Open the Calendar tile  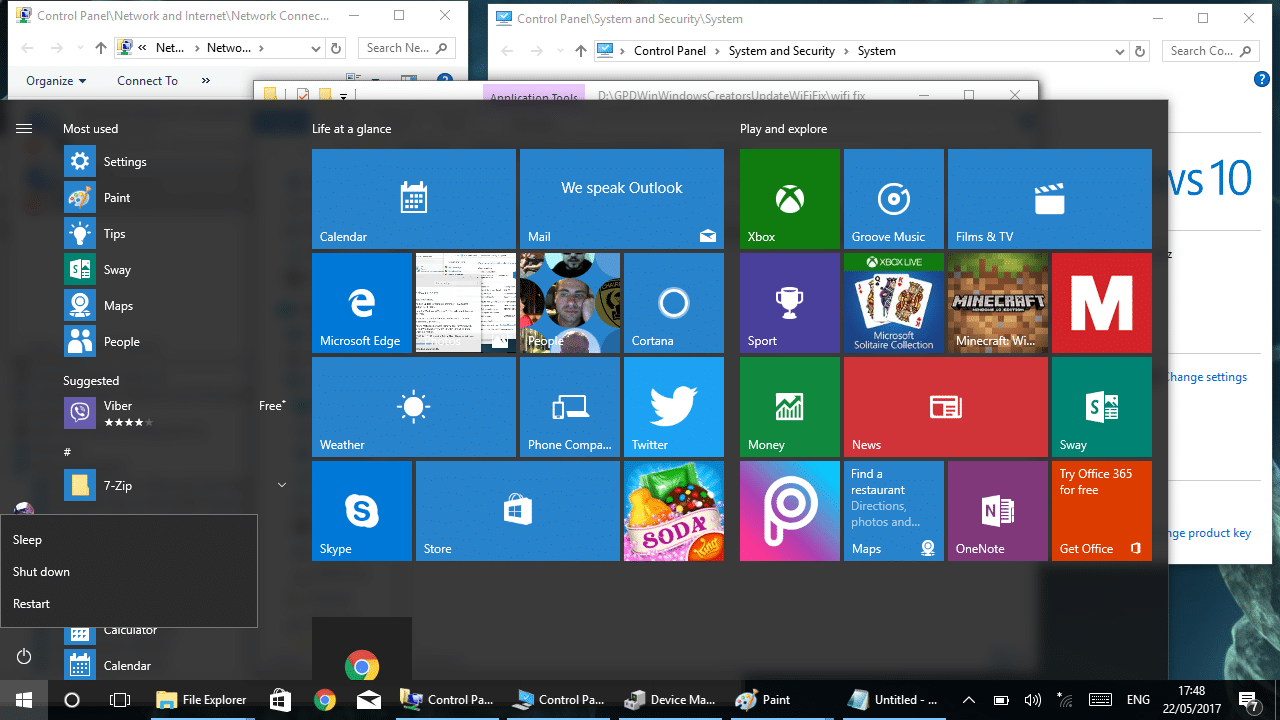pyautogui.click(x=414, y=199)
